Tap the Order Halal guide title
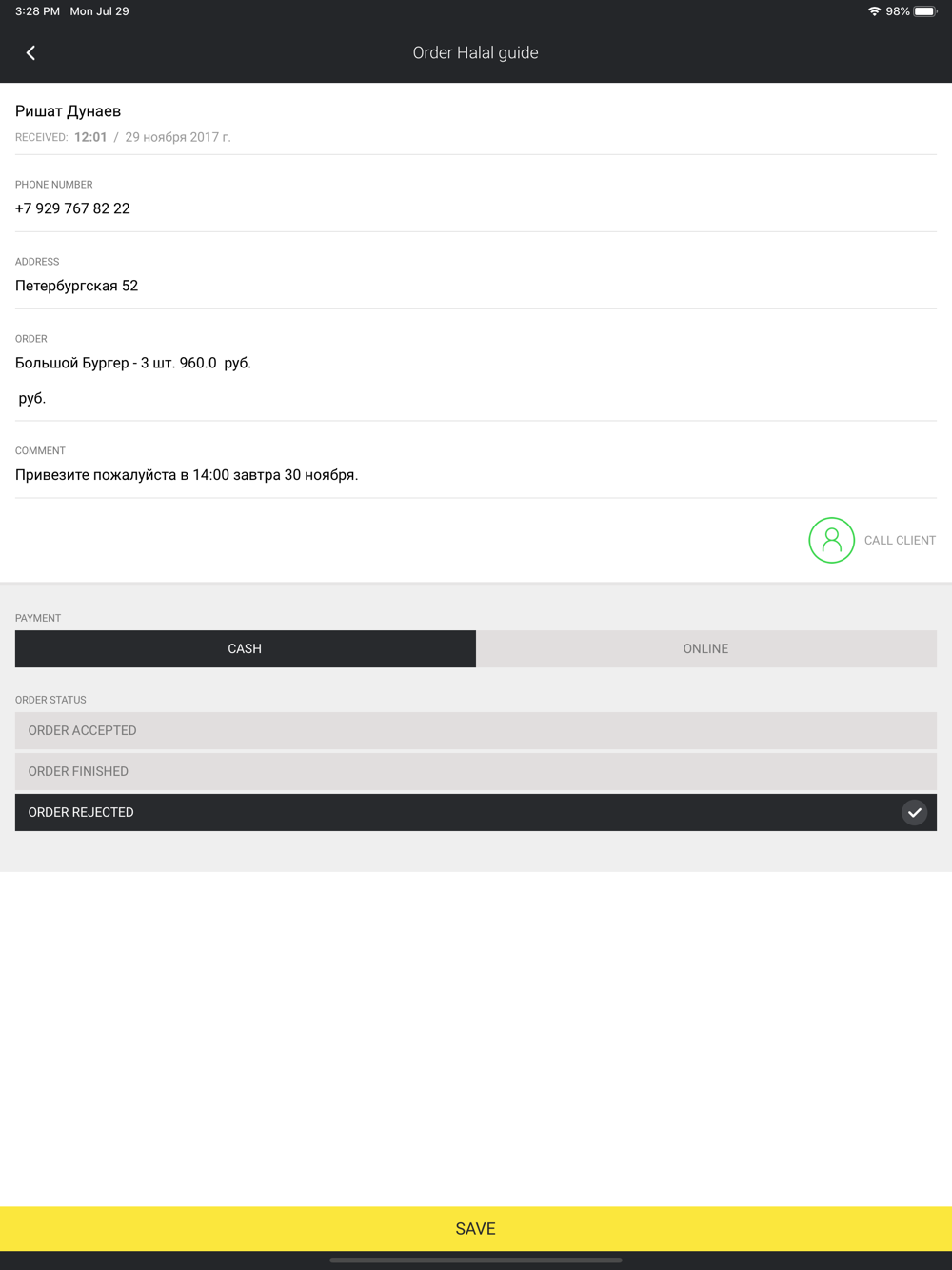Image resolution: width=952 pixels, height=1270 pixels. tap(475, 53)
